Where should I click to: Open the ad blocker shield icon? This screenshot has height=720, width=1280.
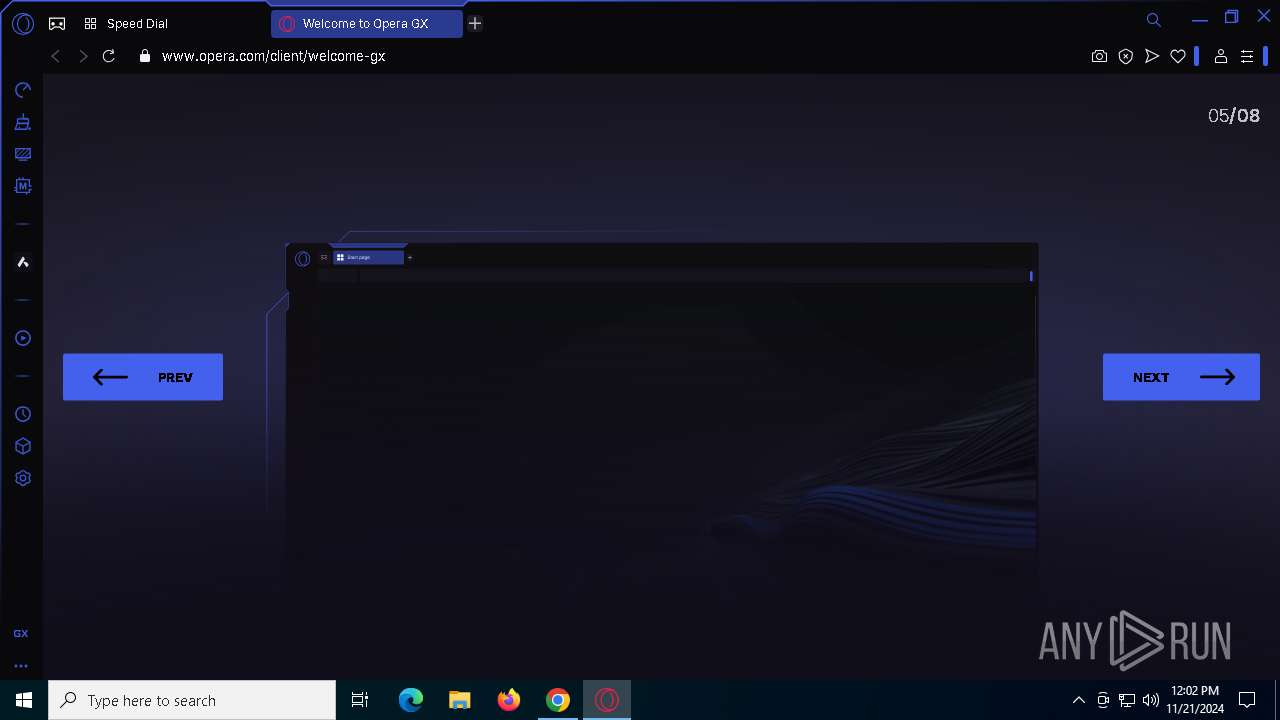(1126, 56)
